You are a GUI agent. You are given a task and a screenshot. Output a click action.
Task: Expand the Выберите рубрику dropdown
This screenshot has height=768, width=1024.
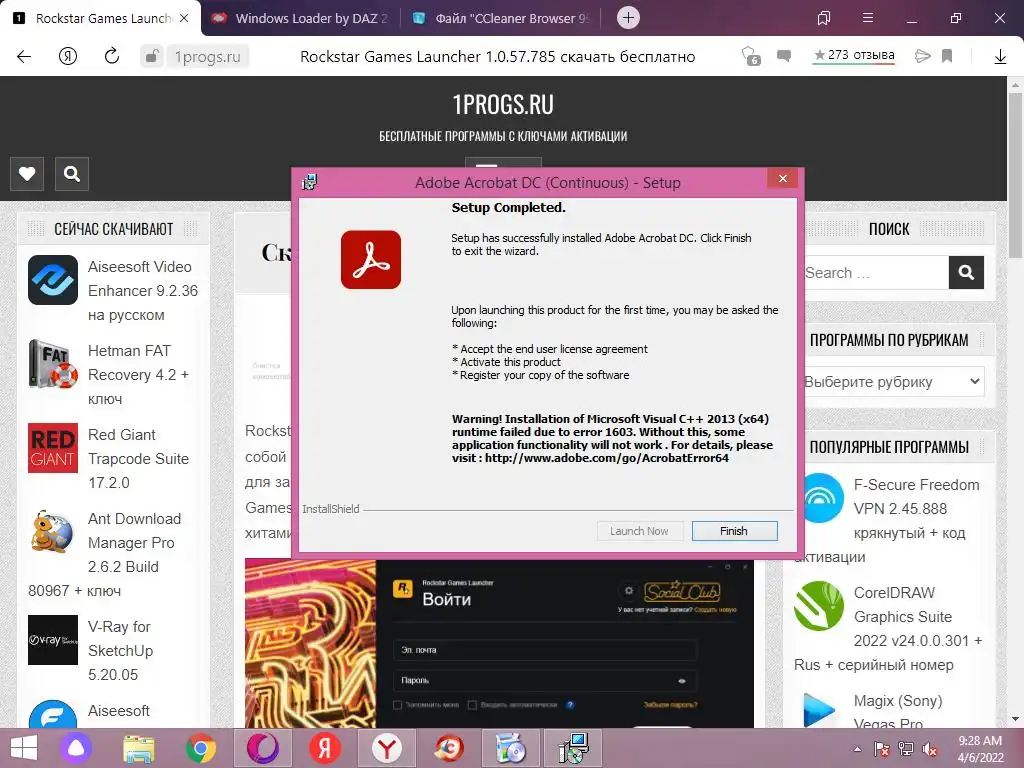894,381
